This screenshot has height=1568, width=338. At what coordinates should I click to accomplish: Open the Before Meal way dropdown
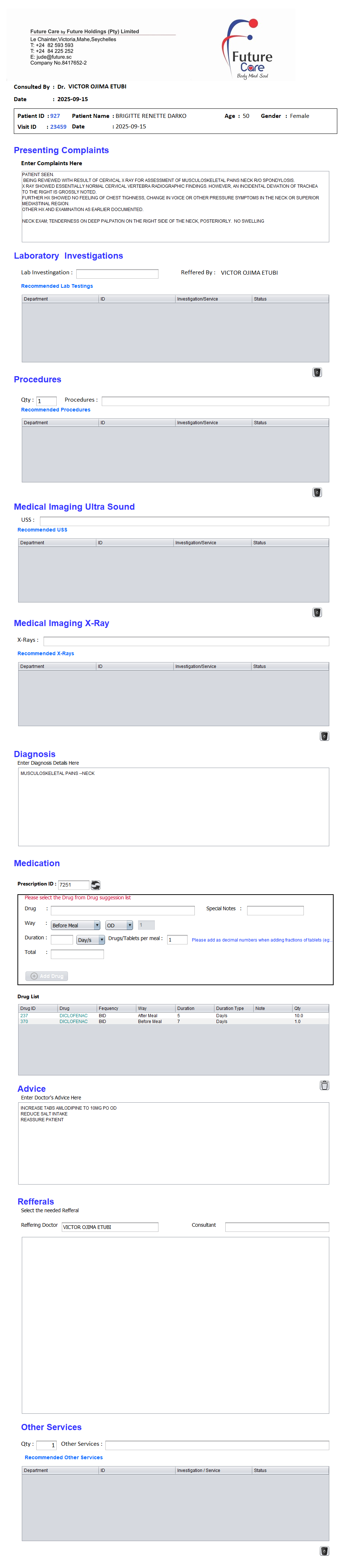75,924
